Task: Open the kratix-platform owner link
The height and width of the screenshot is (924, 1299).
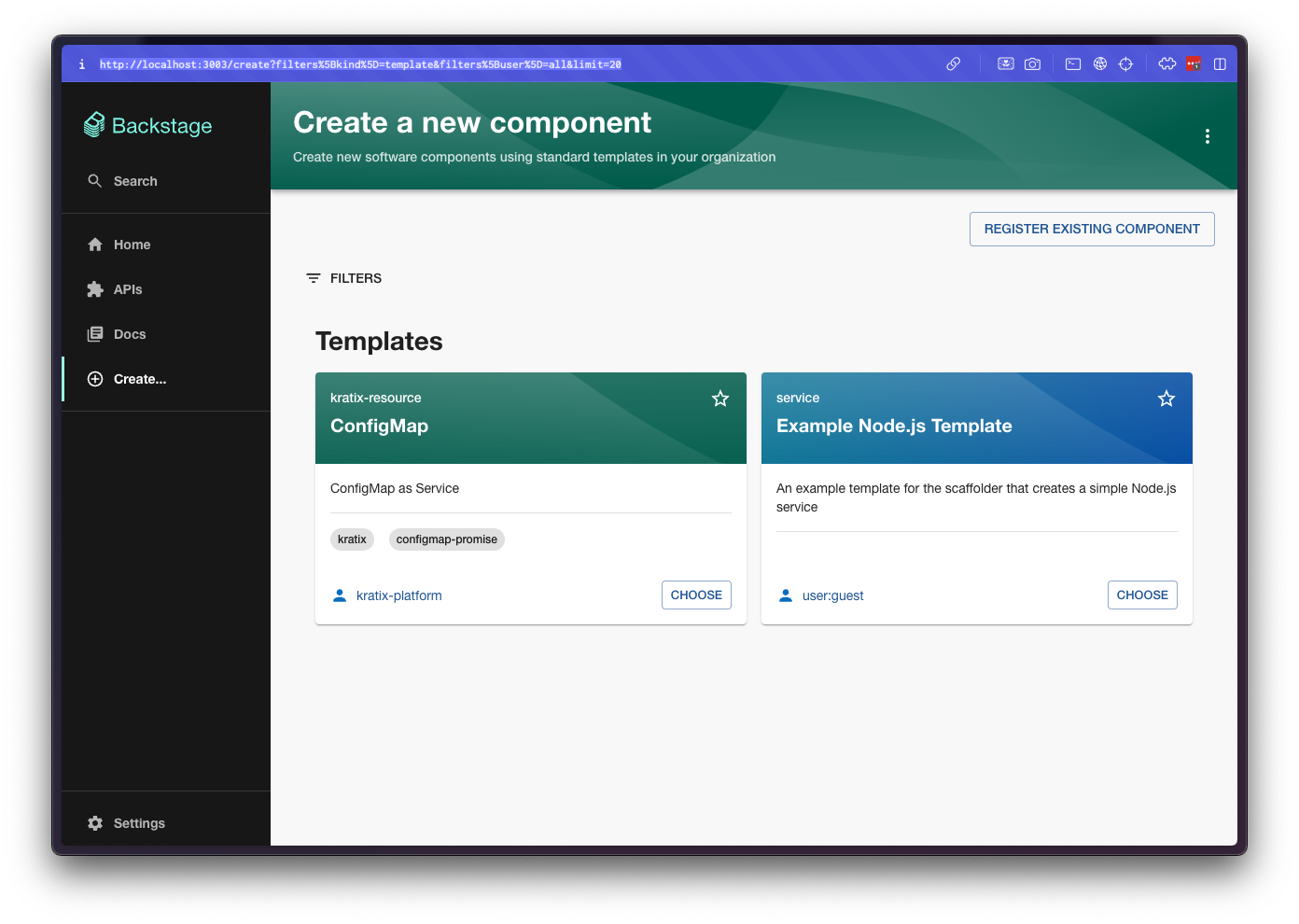Action: click(399, 595)
